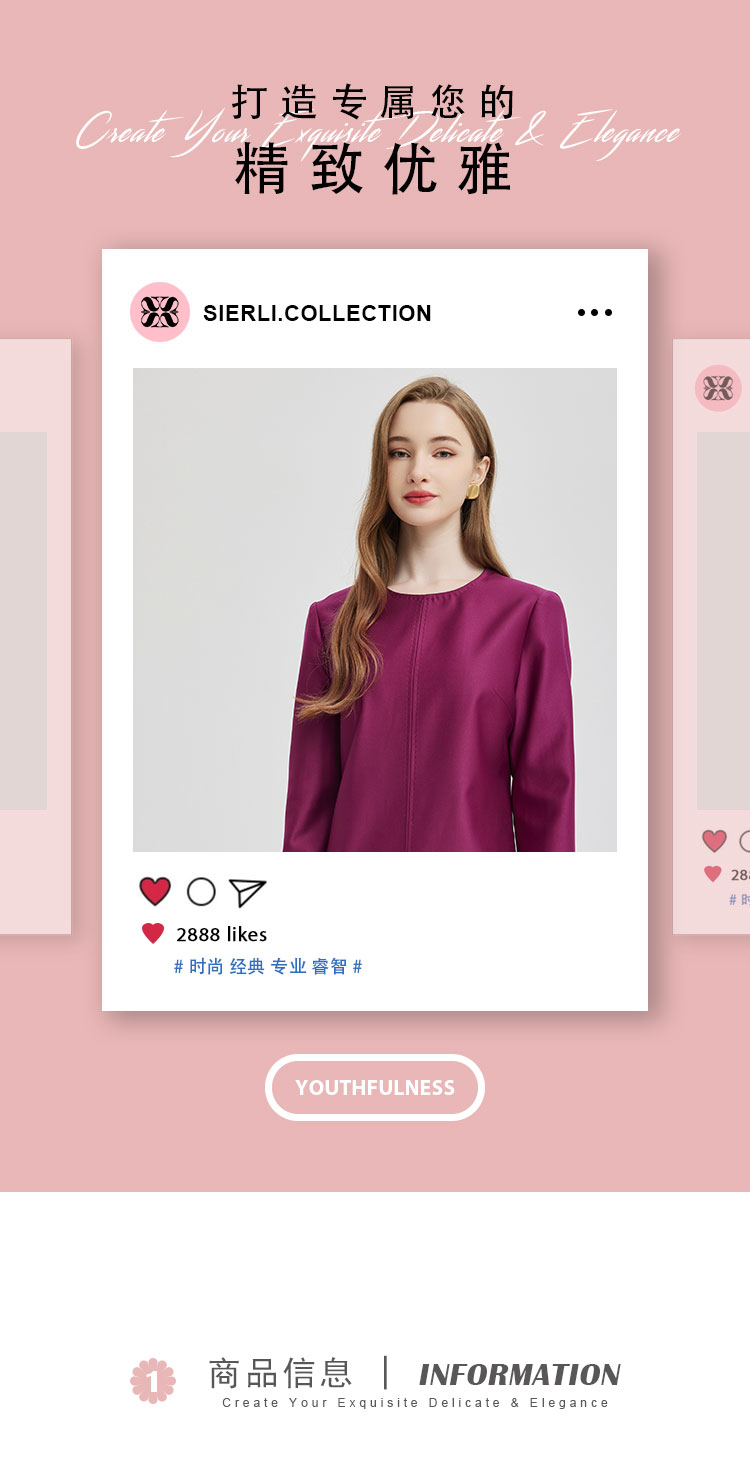Image resolution: width=750 pixels, height=1461 pixels.
Task: Click the pink SIERLI profile avatar
Action: [160, 312]
